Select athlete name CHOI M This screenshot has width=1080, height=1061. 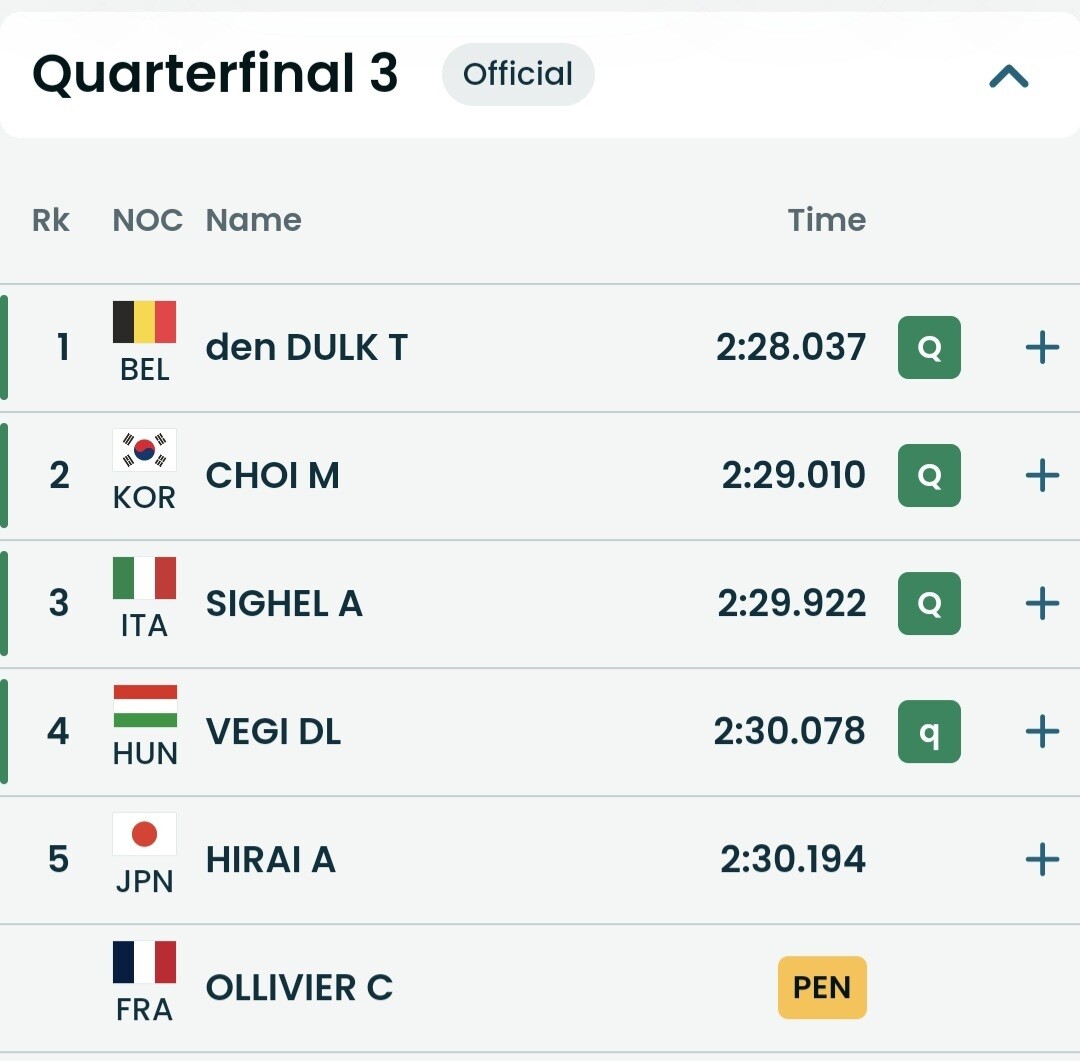272,475
